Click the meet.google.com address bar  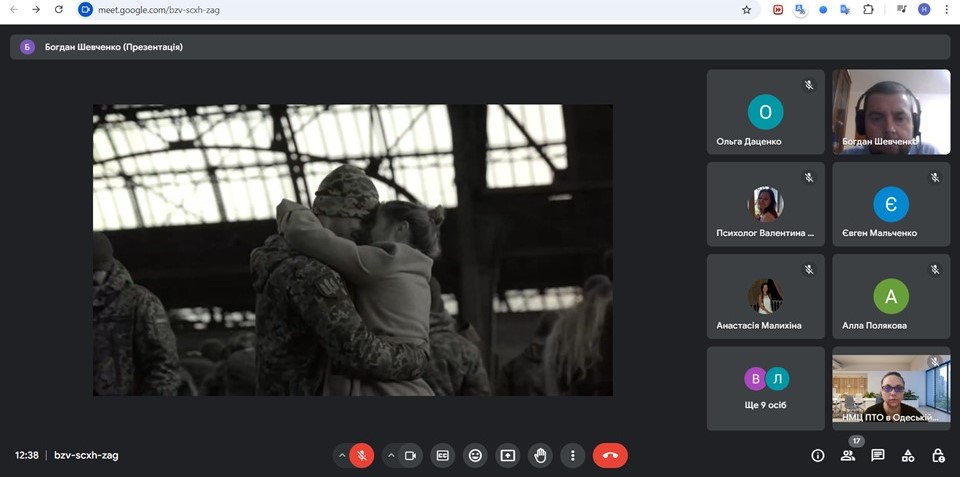(x=400, y=10)
